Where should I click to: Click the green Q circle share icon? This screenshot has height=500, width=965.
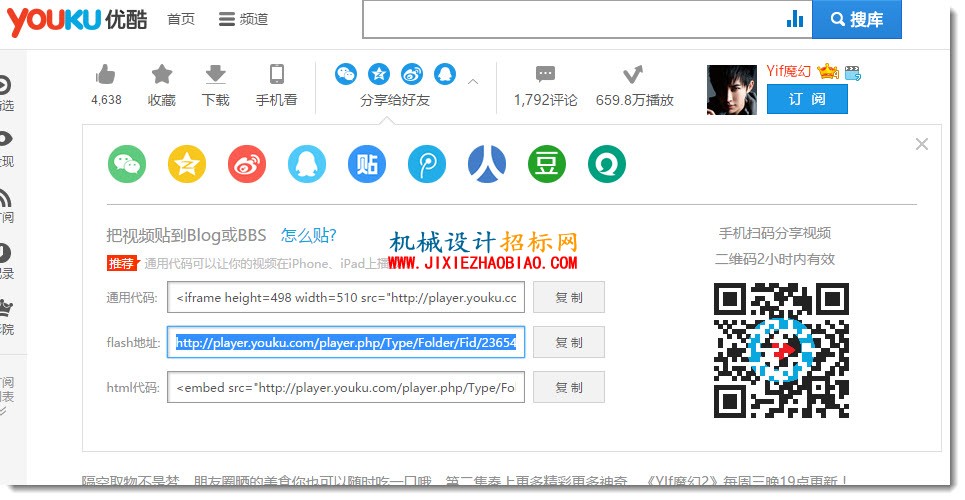tap(607, 164)
